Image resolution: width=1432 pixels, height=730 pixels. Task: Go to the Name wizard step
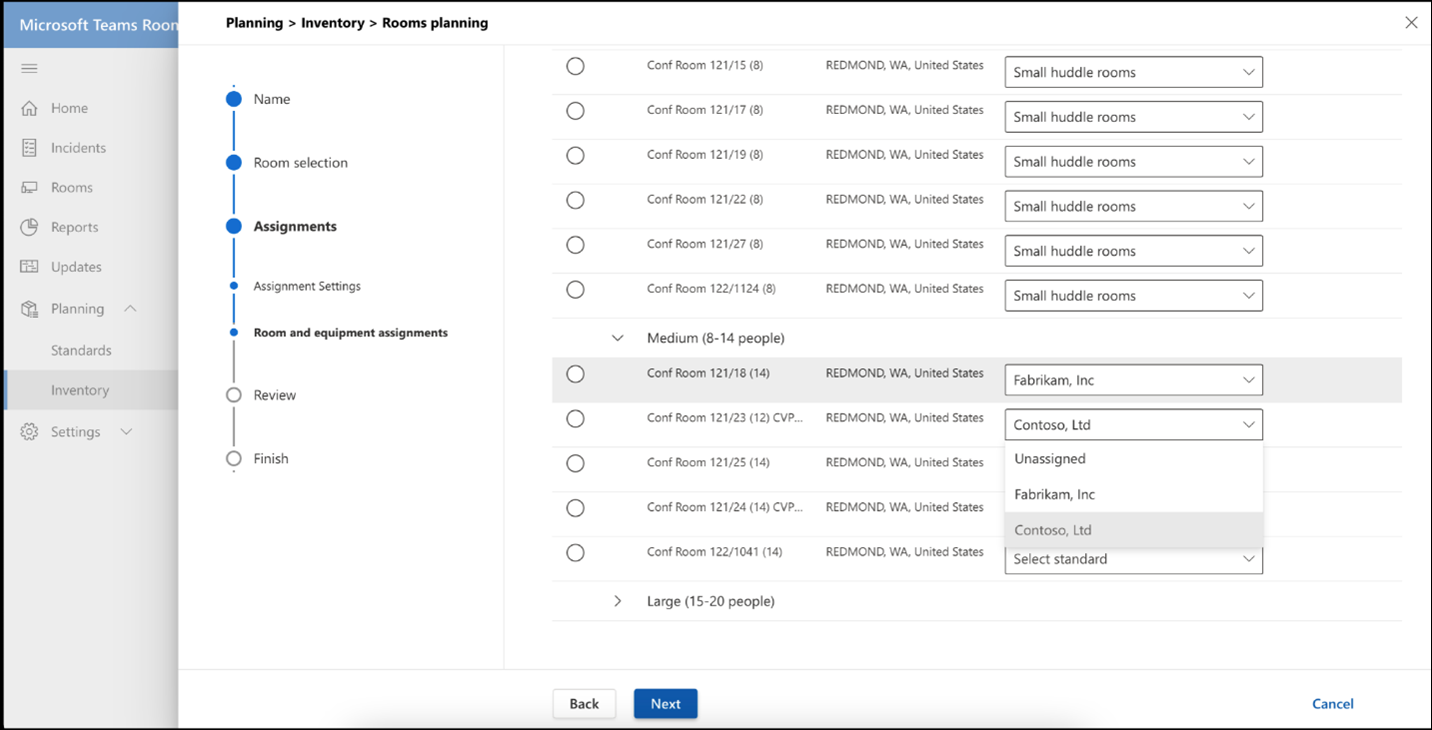[x=272, y=99]
